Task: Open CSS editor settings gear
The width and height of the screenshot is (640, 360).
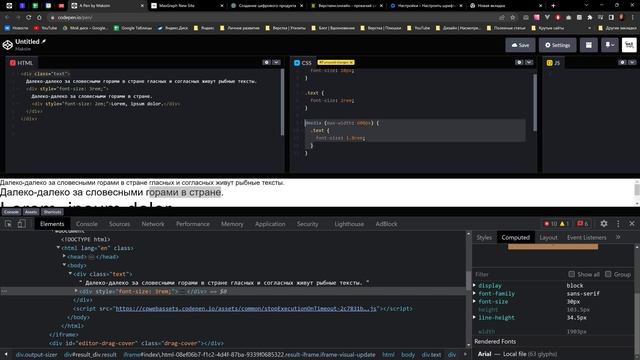Action: click(x=519, y=62)
